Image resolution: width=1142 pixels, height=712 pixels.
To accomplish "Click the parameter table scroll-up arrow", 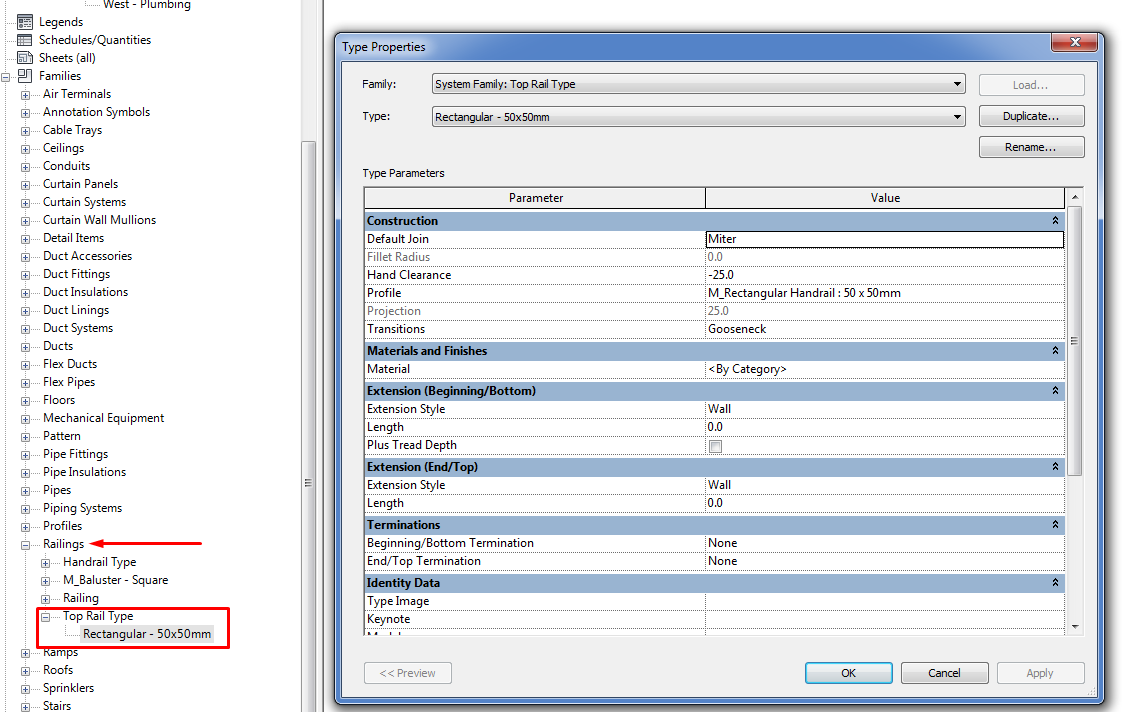I will tap(1075, 197).
